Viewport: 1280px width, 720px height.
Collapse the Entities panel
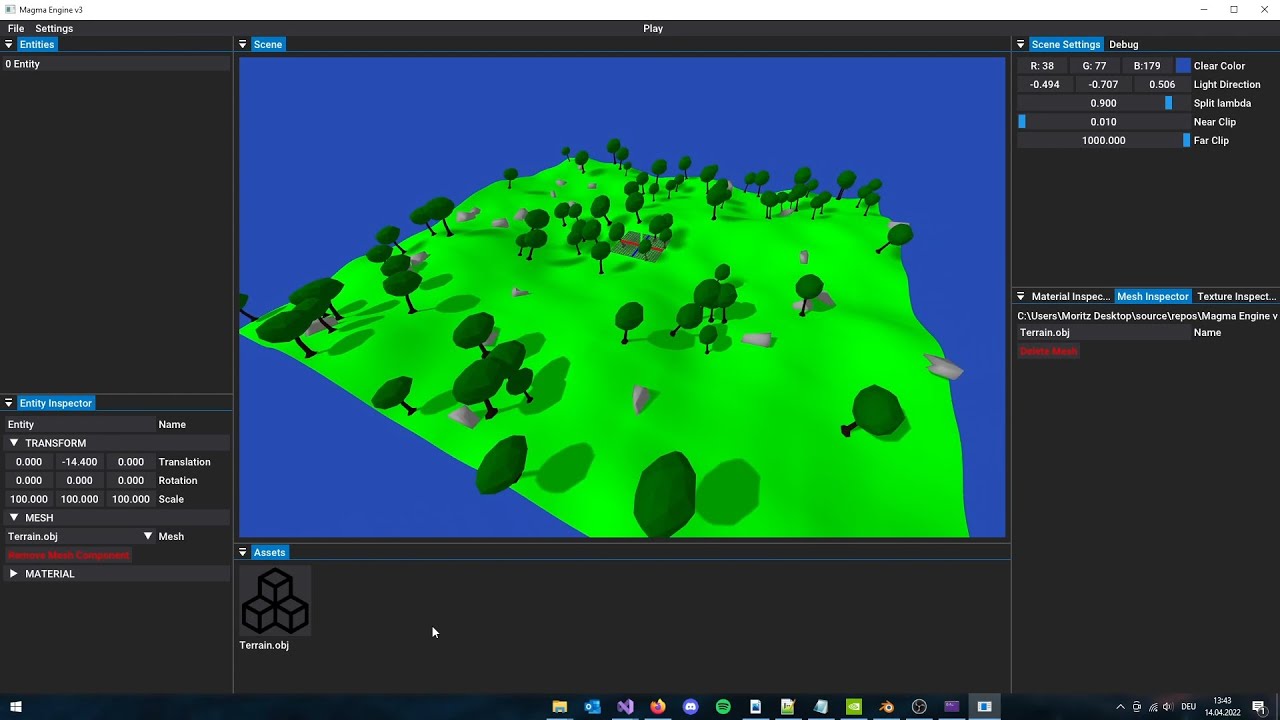(x=8, y=44)
